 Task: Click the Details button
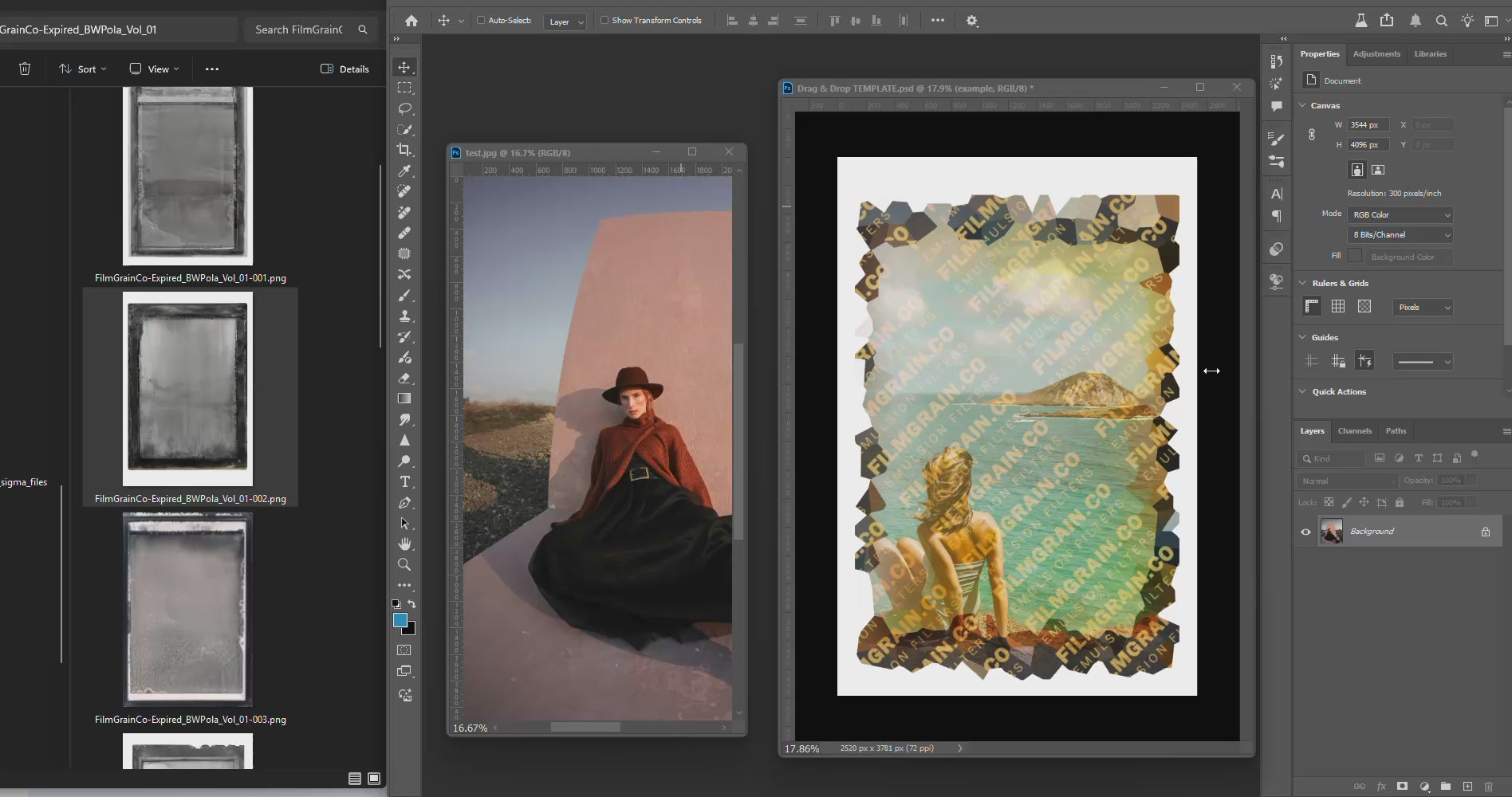(x=345, y=69)
